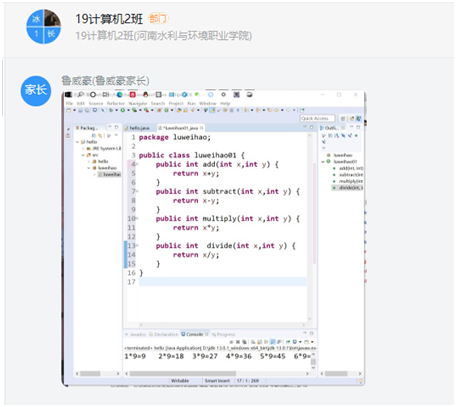
Task: Click the blue 家长 avatar
Action: pyautogui.click(x=36, y=91)
